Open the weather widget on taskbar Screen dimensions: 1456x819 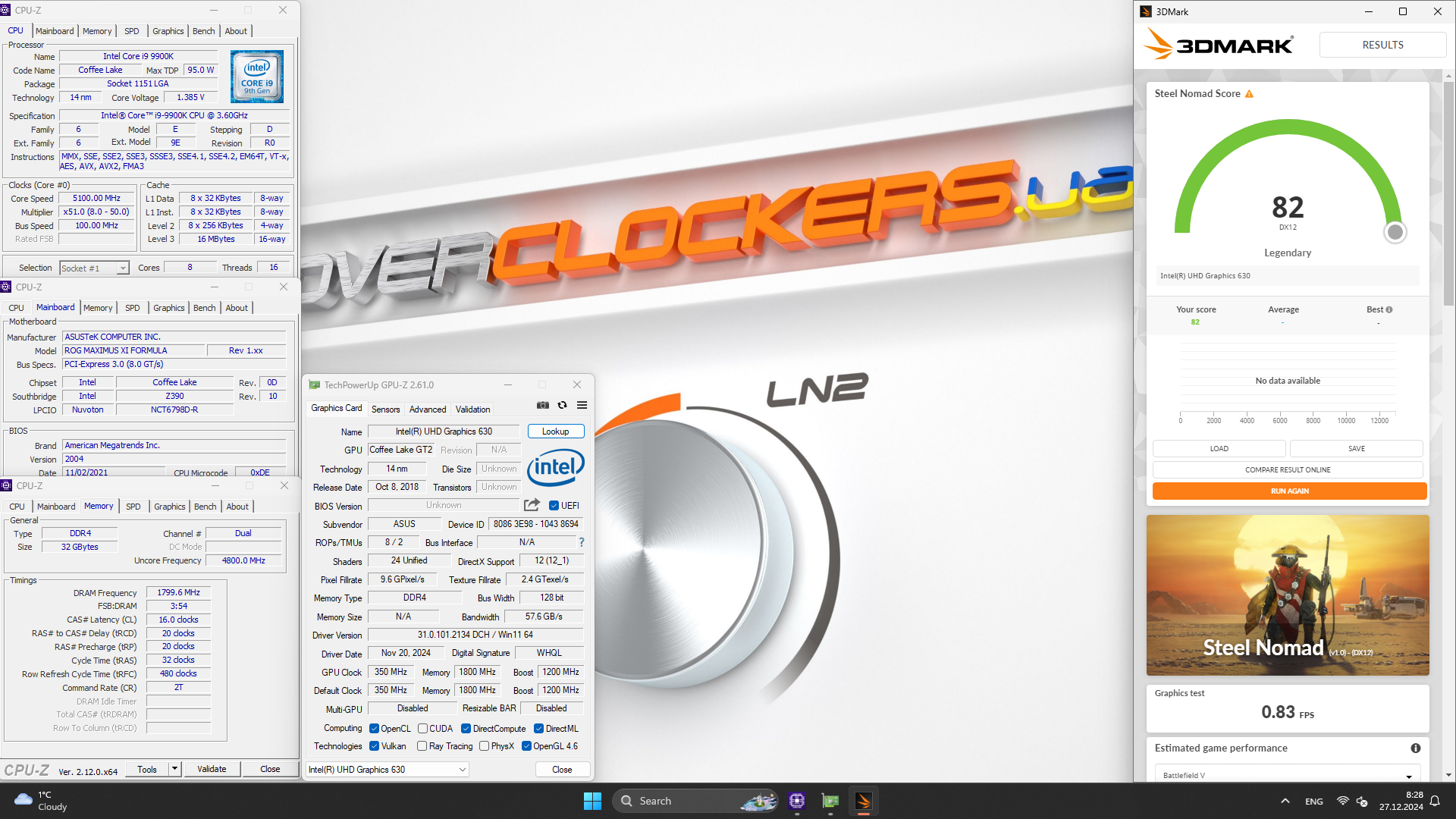click(x=42, y=801)
